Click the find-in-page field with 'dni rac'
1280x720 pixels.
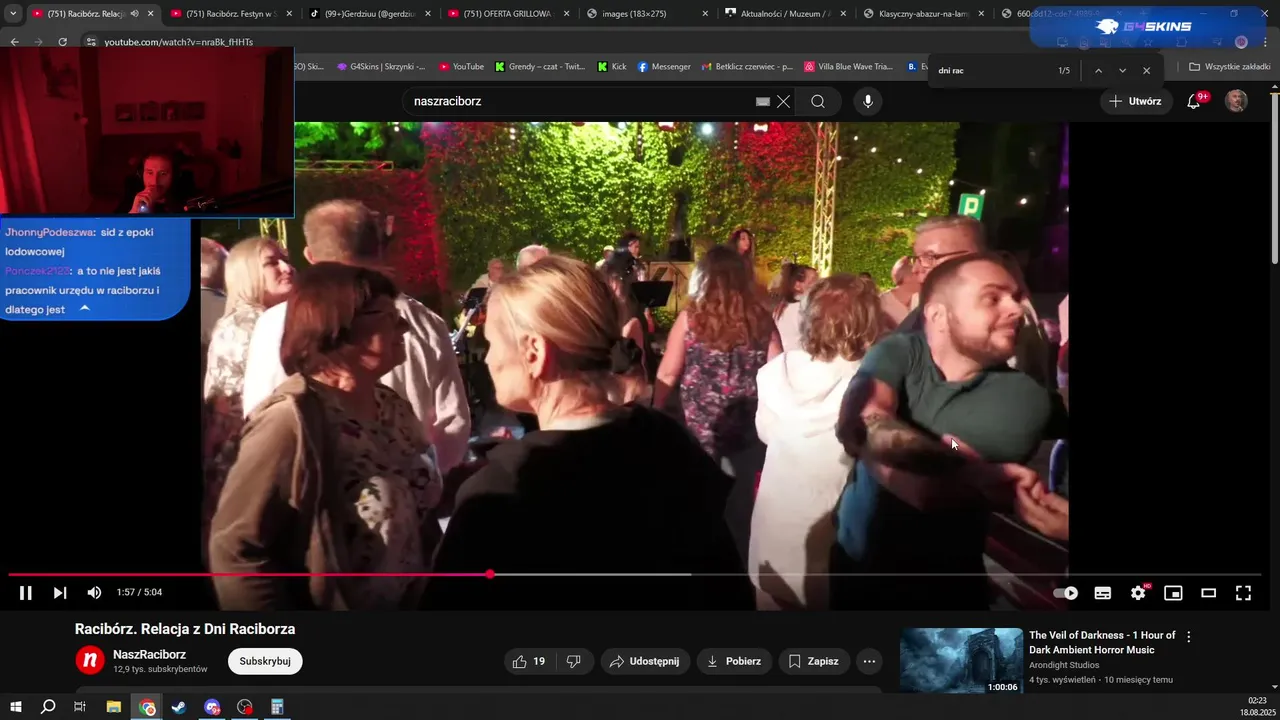(995, 71)
